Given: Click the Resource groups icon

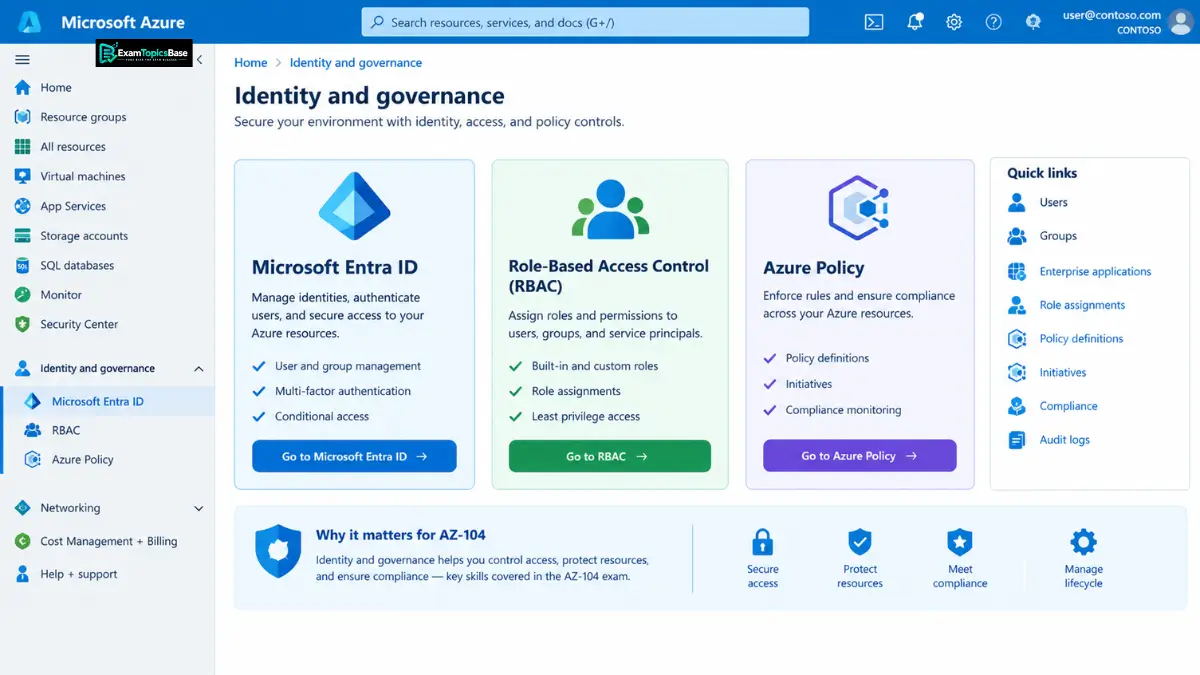Looking at the screenshot, I should pyautogui.click(x=22, y=117).
